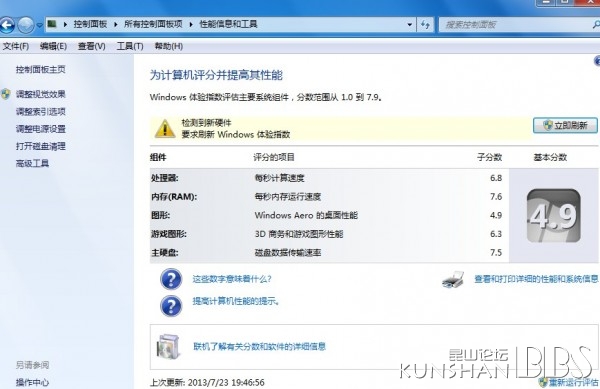This screenshot has height=389, width=600.
Task: Open the 编辑(E) menu
Action: (x=53, y=46)
